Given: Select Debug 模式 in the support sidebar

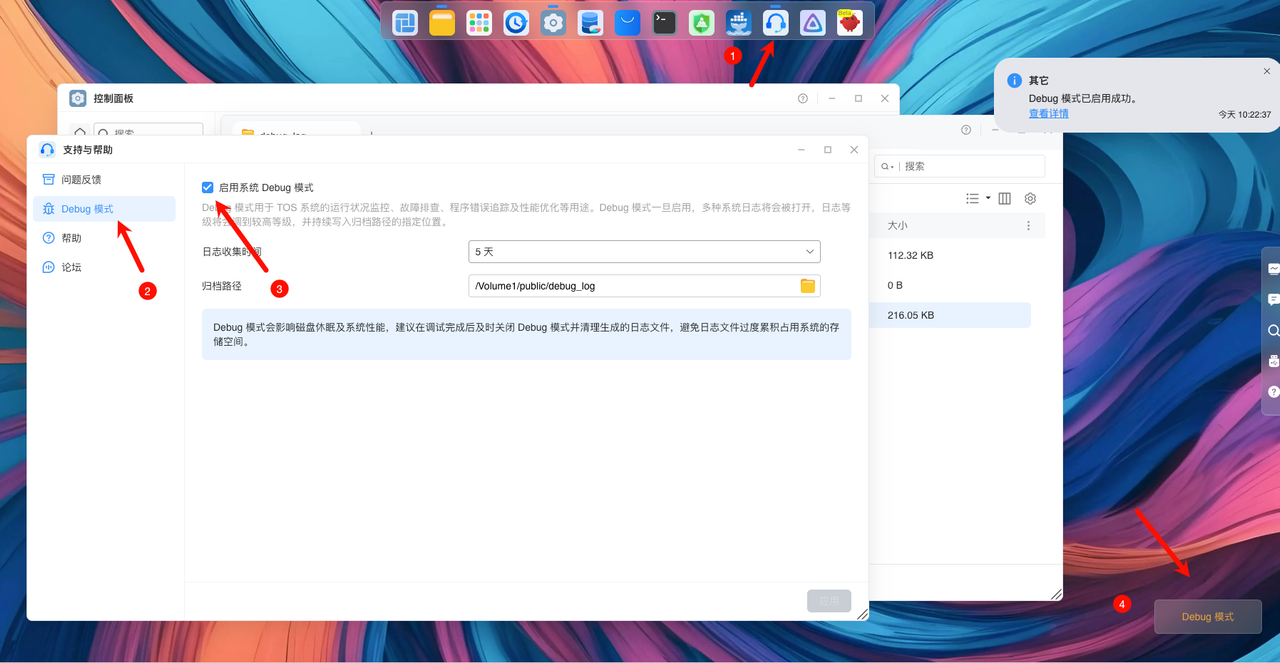Looking at the screenshot, I should click(x=104, y=209).
